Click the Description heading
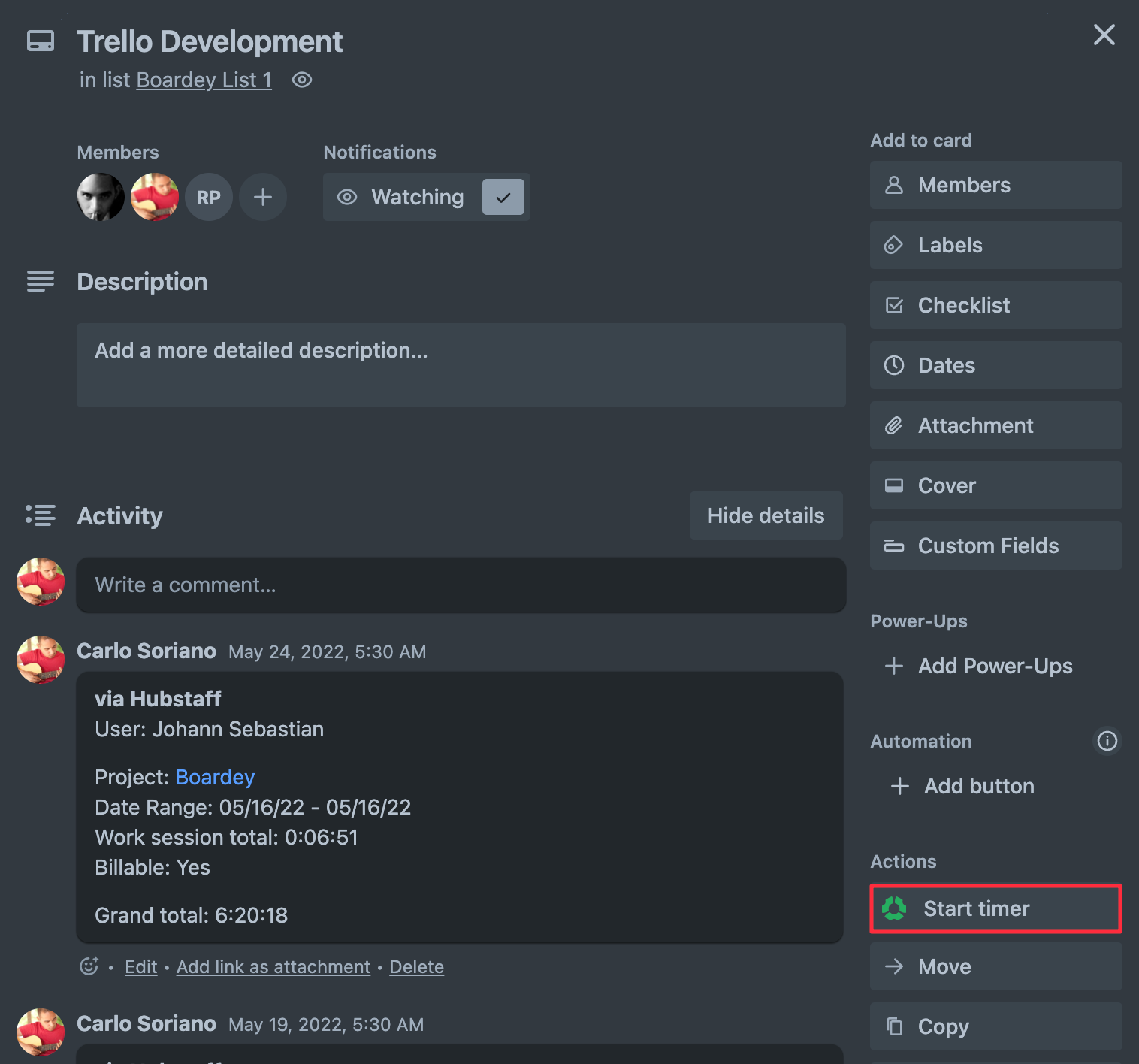This screenshot has height=1064, width=1139. [x=142, y=282]
